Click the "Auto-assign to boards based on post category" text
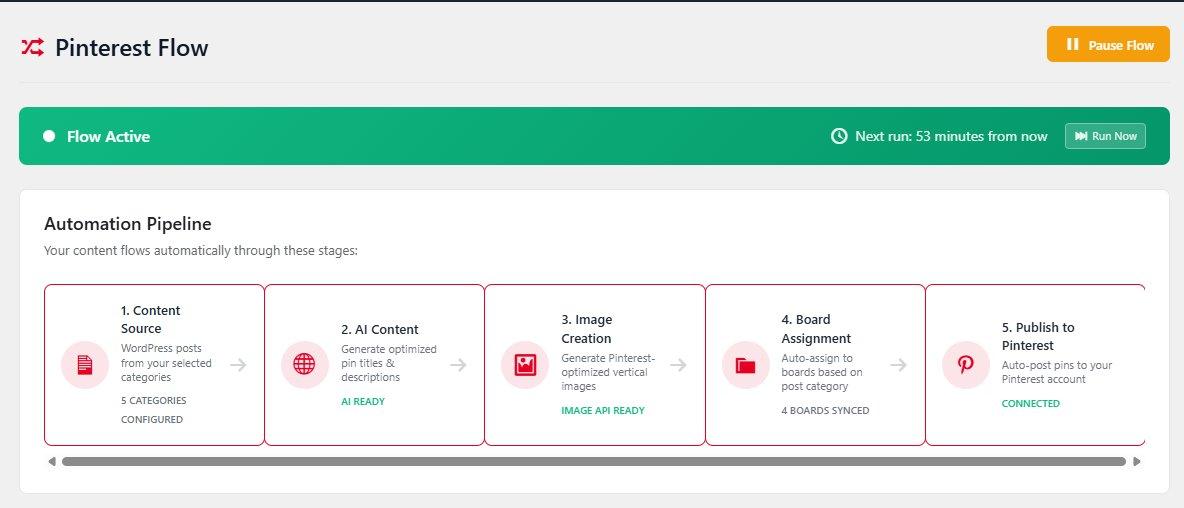 [x=822, y=372]
